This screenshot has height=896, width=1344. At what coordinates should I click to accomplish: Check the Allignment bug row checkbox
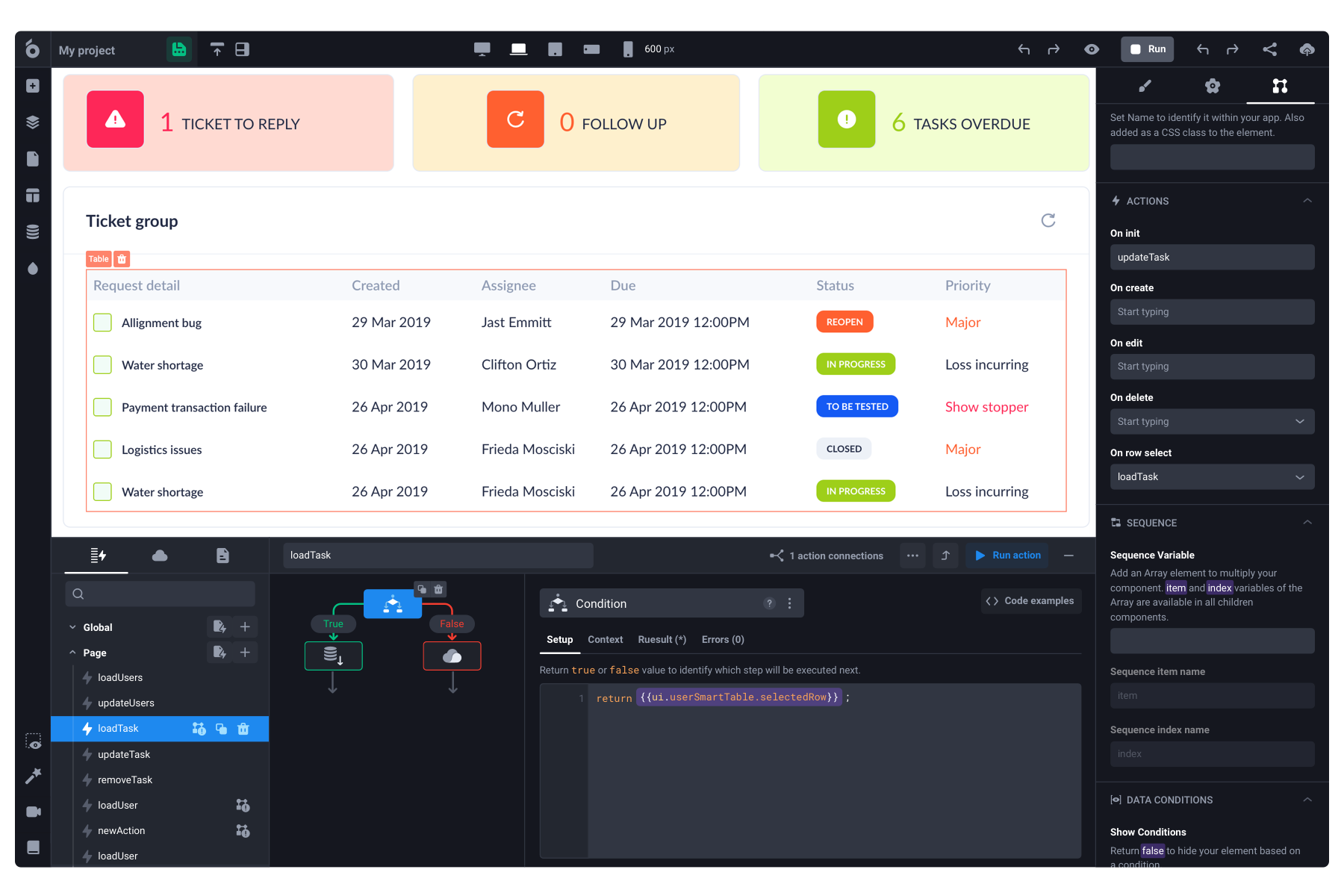(102, 322)
